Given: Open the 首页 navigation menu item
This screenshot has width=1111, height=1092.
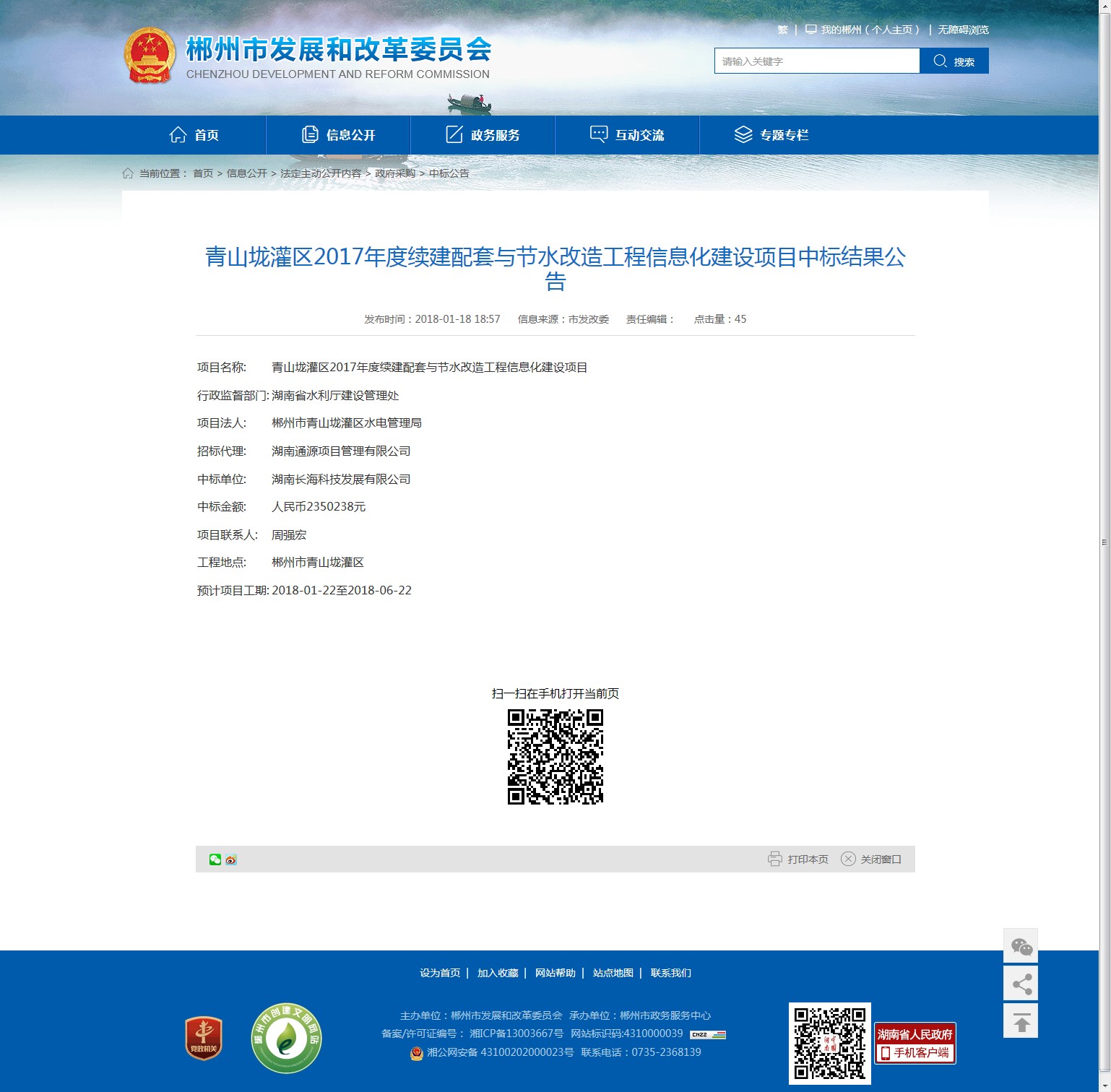Looking at the screenshot, I should point(194,135).
